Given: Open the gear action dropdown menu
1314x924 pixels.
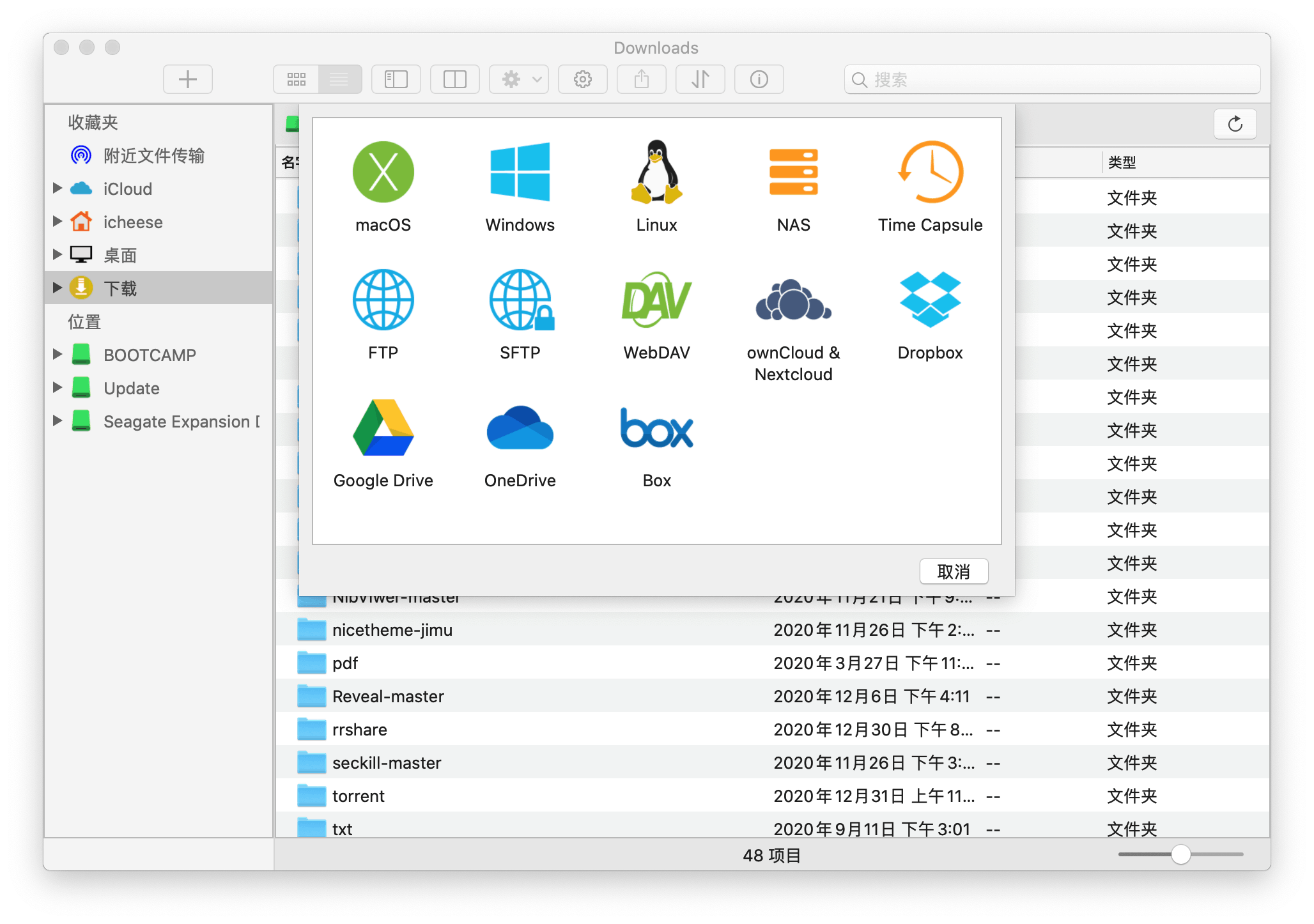Looking at the screenshot, I should coord(519,79).
